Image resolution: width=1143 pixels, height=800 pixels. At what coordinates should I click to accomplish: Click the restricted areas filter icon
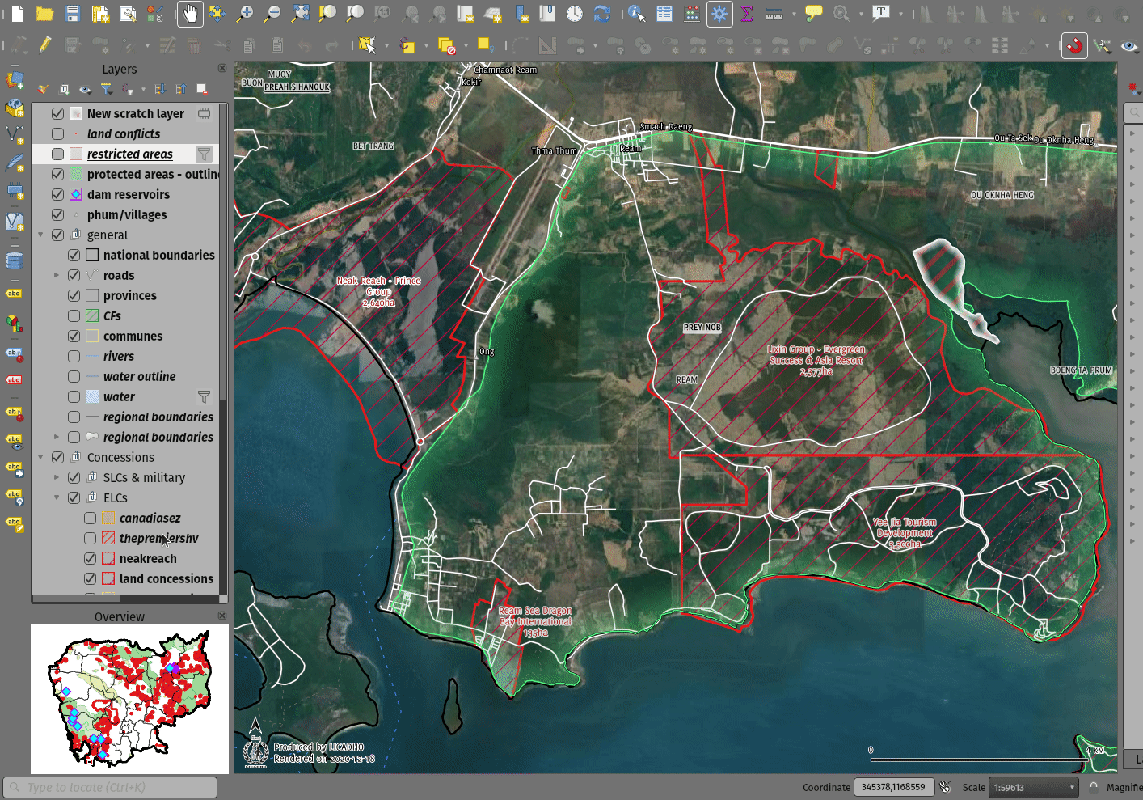point(204,154)
